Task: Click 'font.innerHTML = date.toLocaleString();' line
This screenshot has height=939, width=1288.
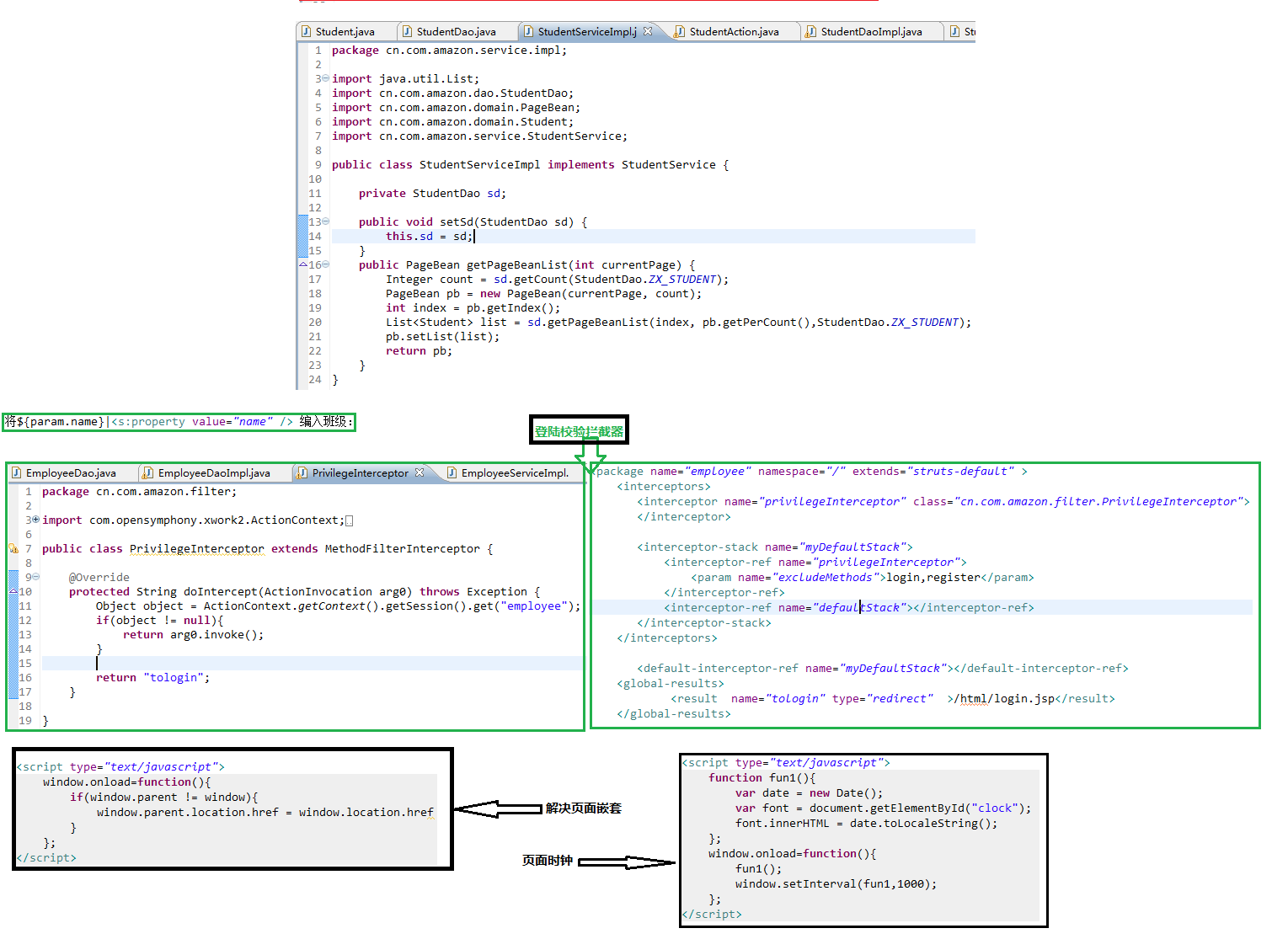Action: point(867,823)
